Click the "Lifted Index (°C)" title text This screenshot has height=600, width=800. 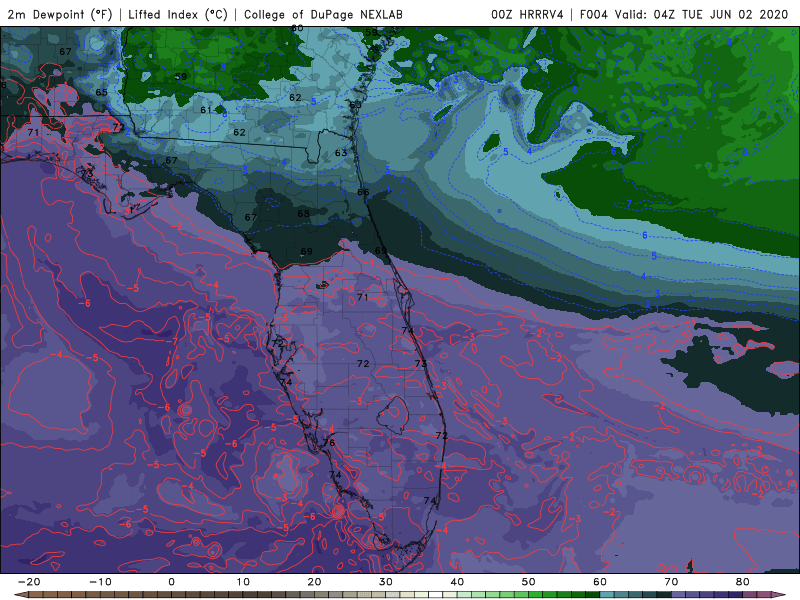pos(178,14)
